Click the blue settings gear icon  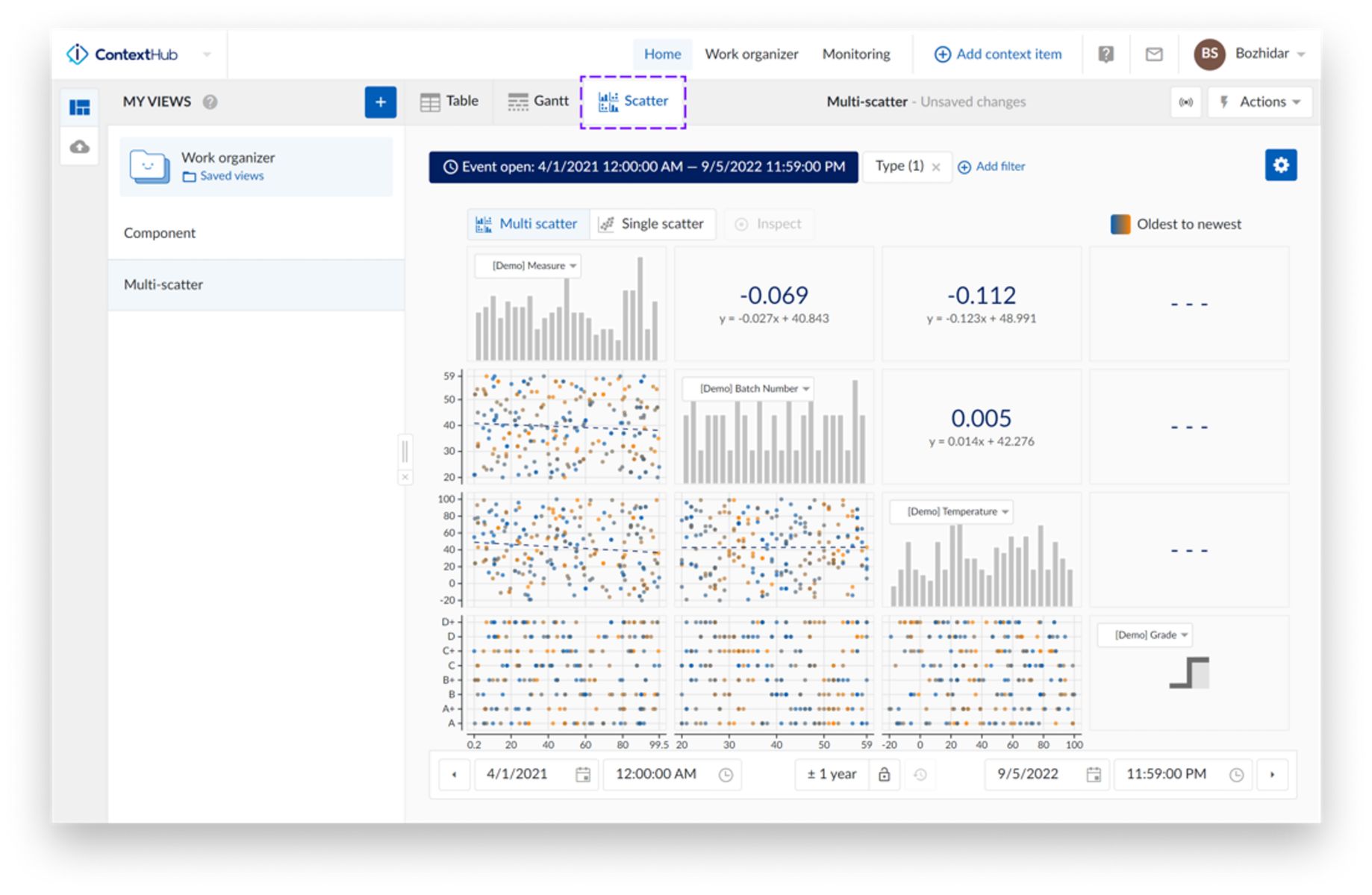(1280, 165)
